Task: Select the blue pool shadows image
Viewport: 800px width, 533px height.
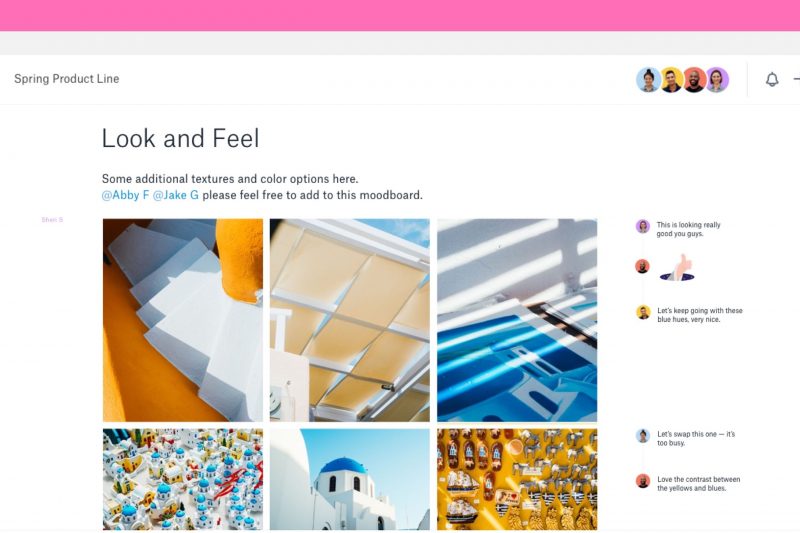Action: pyautogui.click(x=517, y=320)
